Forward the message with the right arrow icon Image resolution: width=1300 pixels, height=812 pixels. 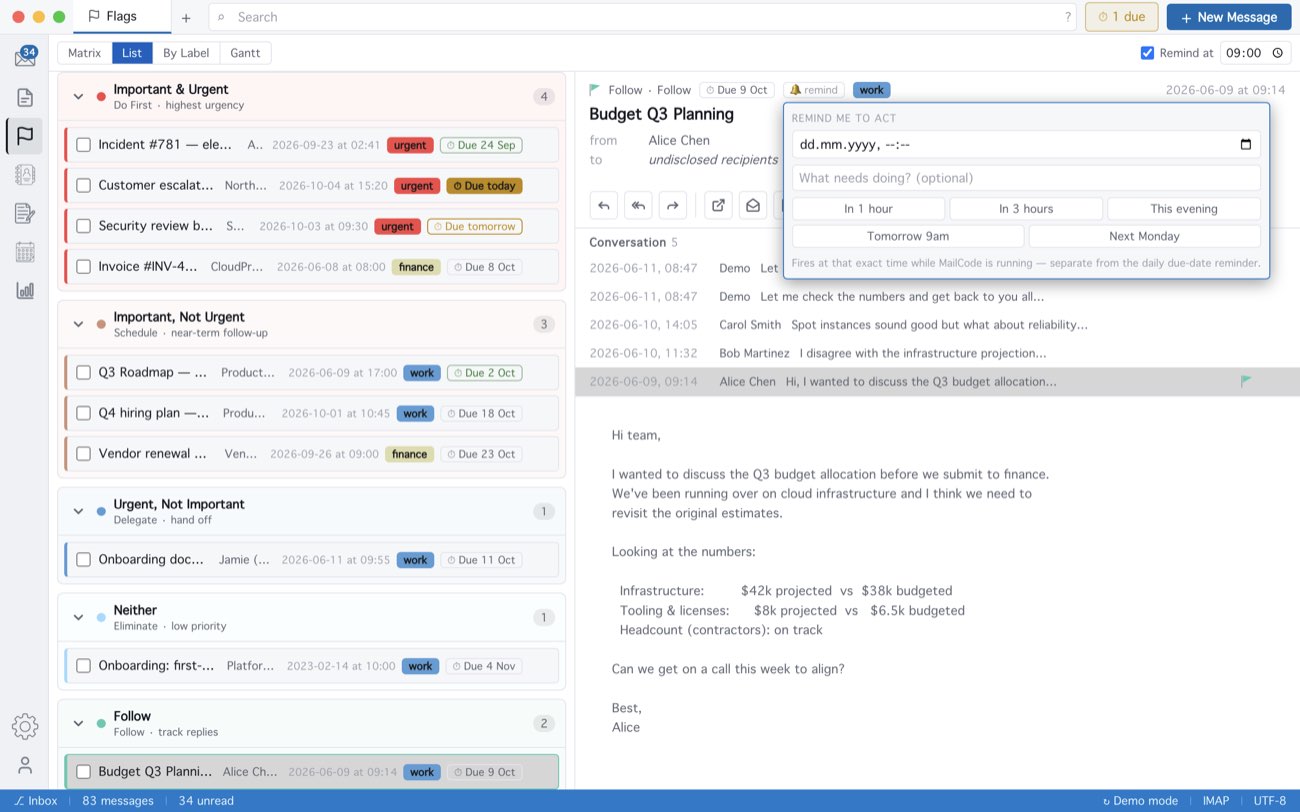(673, 205)
